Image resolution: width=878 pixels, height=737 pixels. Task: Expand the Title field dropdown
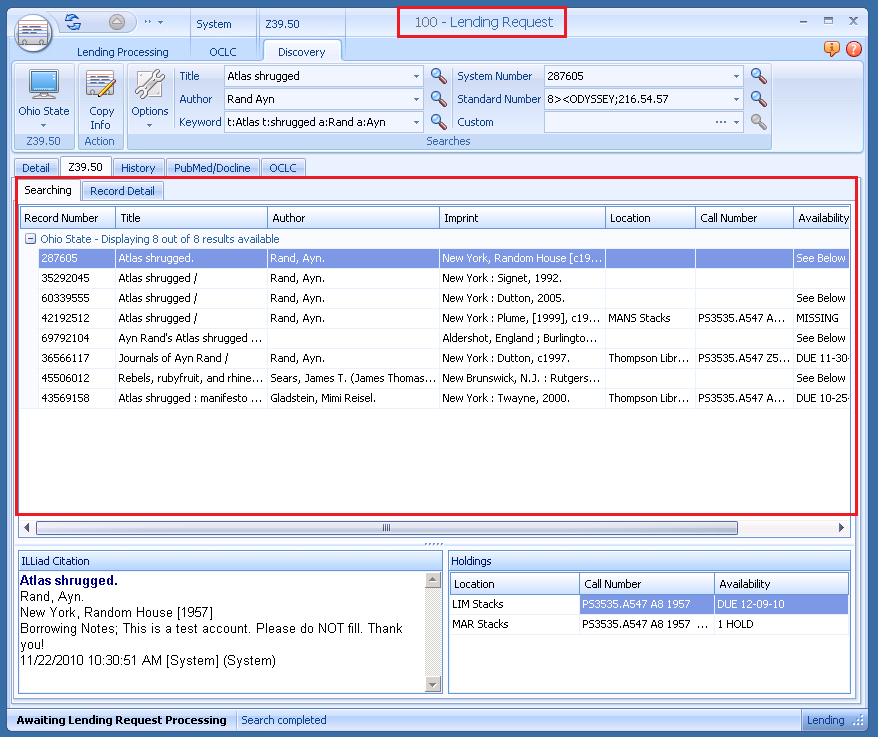416,76
